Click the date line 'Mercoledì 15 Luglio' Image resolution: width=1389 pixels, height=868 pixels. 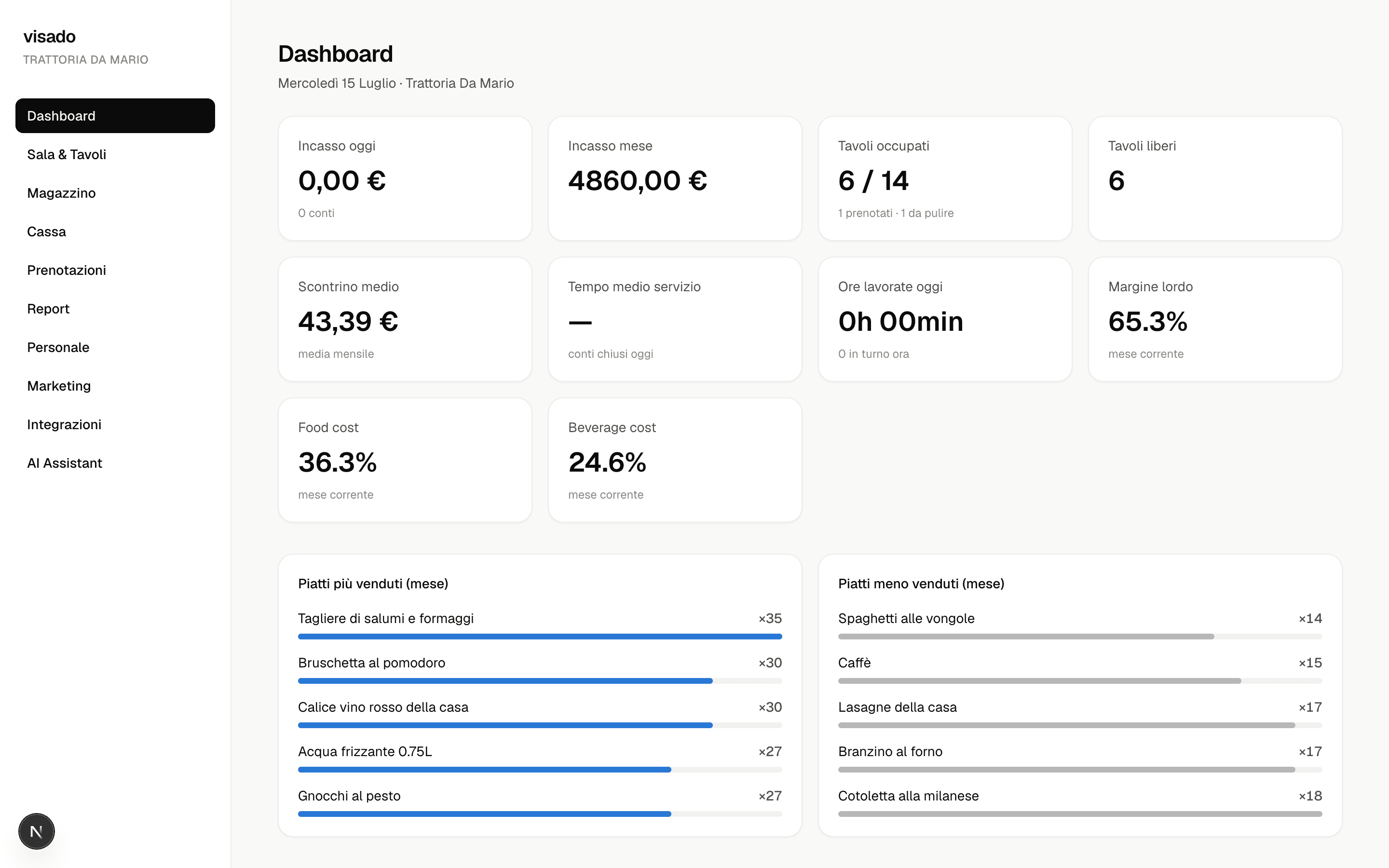coord(337,83)
